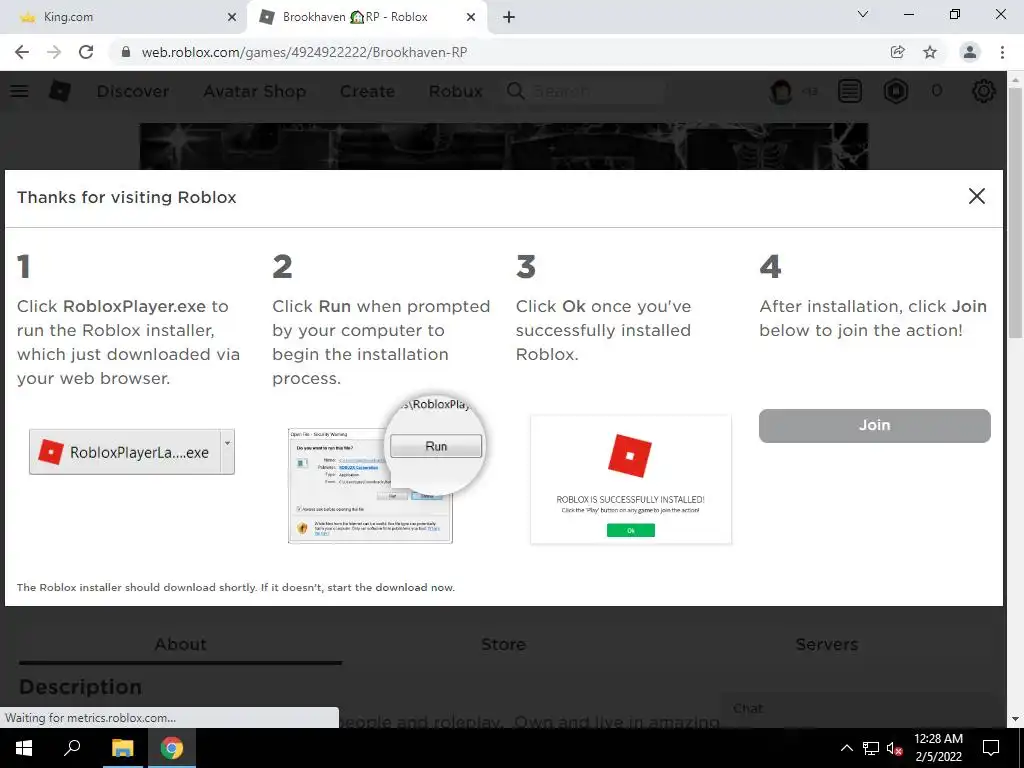Click the Join button

[874, 425]
